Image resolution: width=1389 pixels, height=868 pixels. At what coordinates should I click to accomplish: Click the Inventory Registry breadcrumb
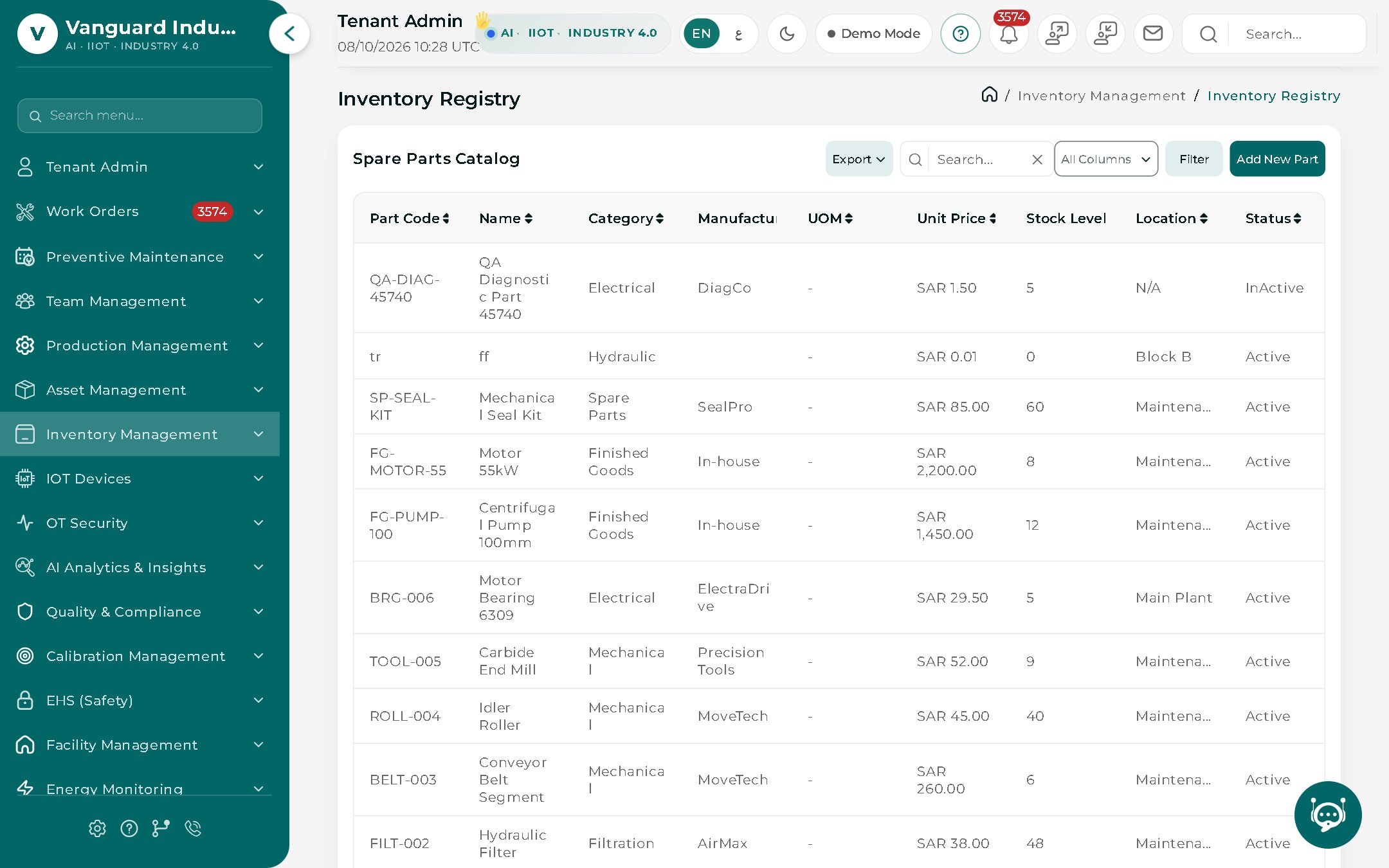(x=1274, y=96)
